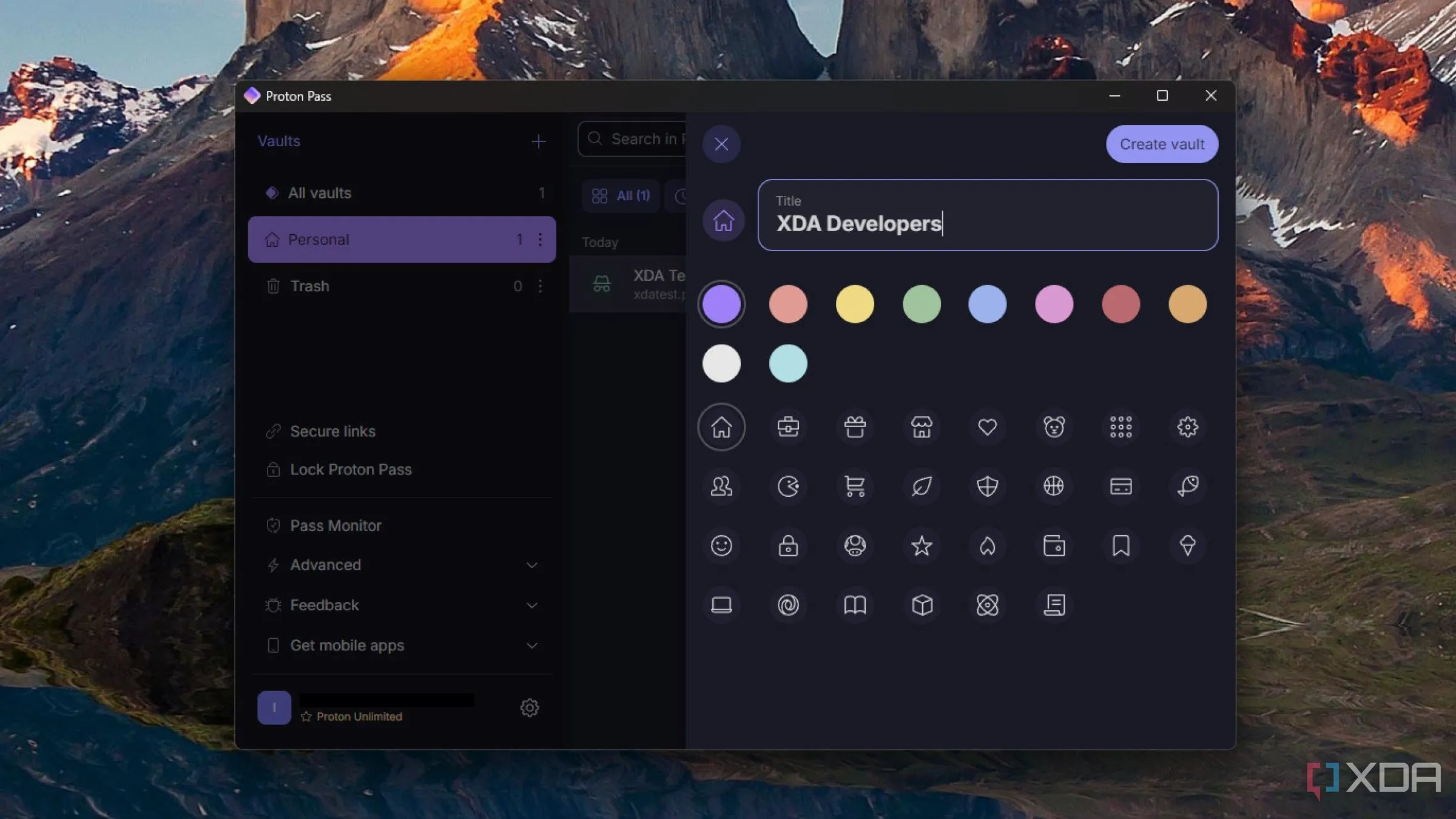
Task: Select the pacman vault icon
Action: (x=788, y=486)
